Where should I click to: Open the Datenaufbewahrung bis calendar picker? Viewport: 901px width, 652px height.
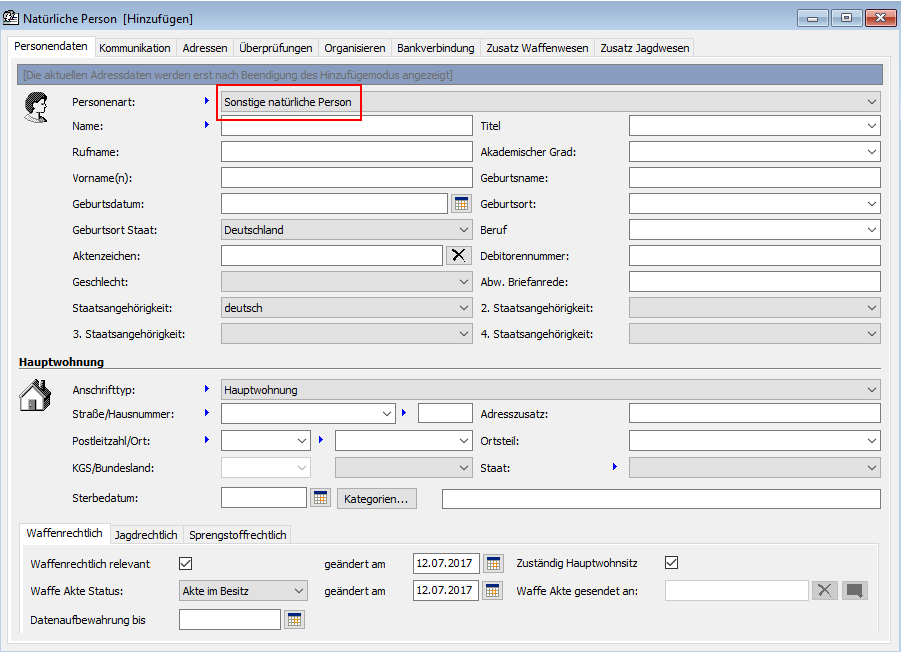point(294,620)
